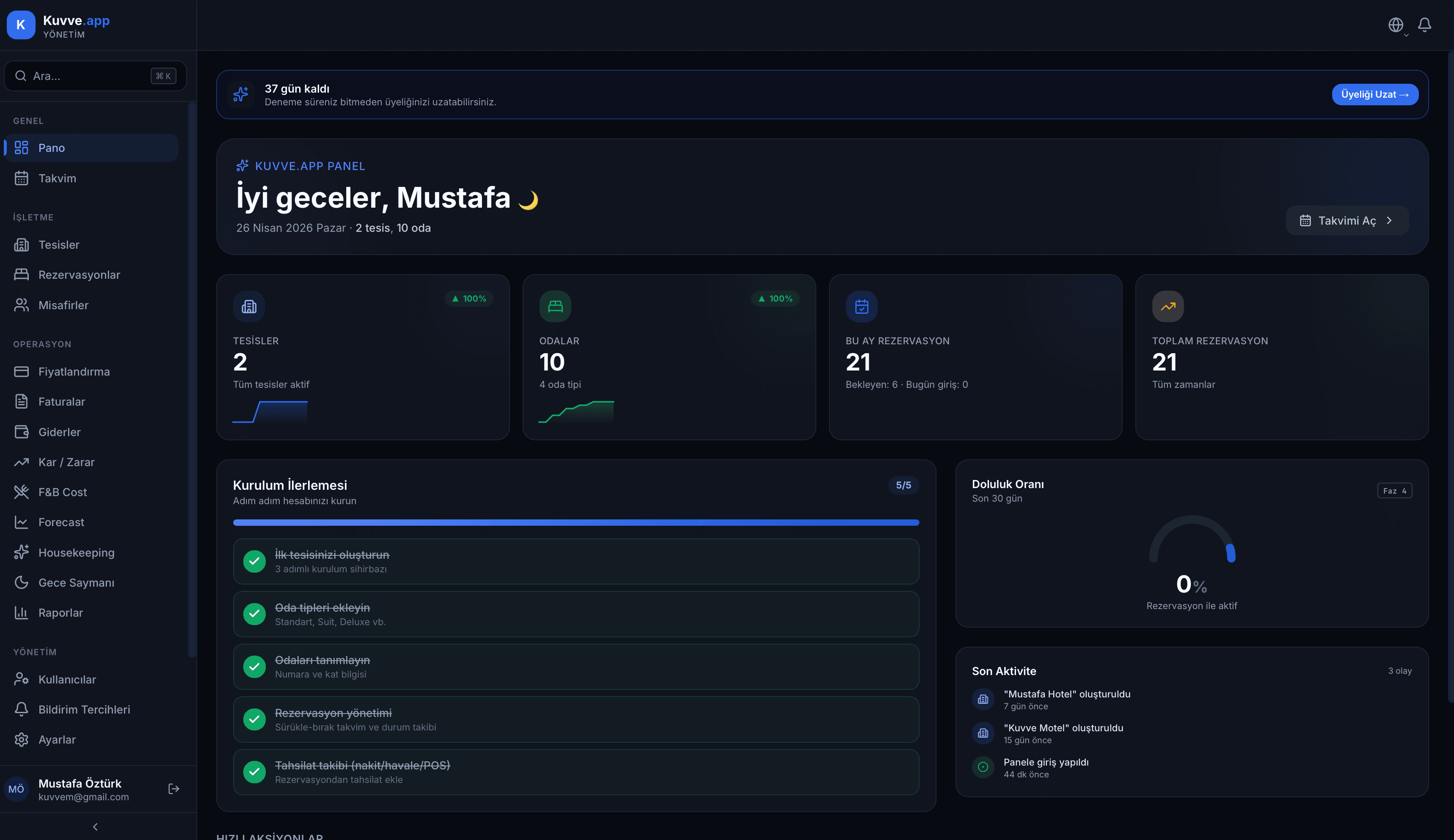The width and height of the screenshot is (1454, 840).
Task: Click the sidebar vertical scrollbar
Action: (x=192, y=379)
